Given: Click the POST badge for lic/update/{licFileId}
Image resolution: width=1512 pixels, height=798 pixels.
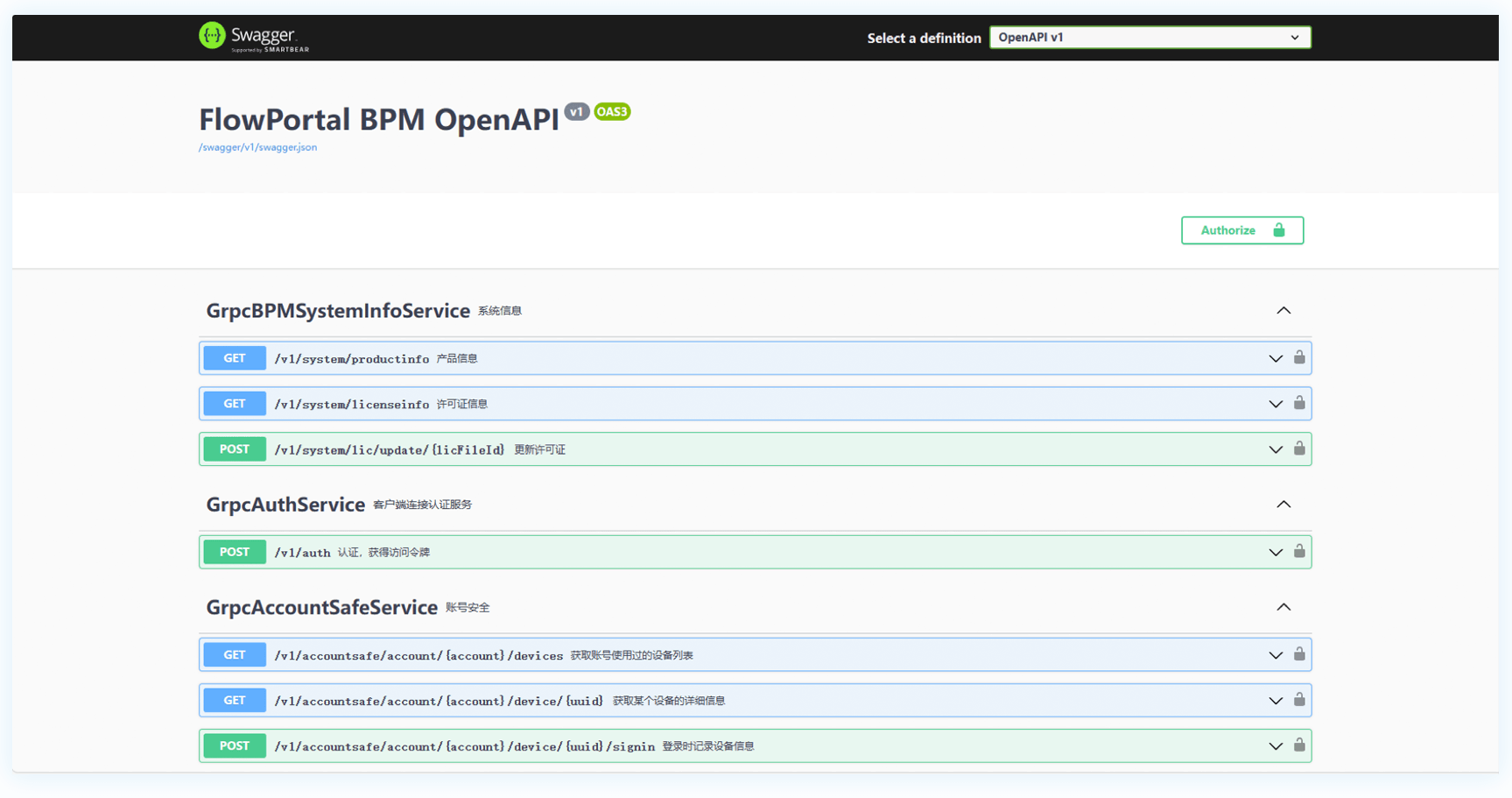Looking at the screenshot, I should (235, 449).
